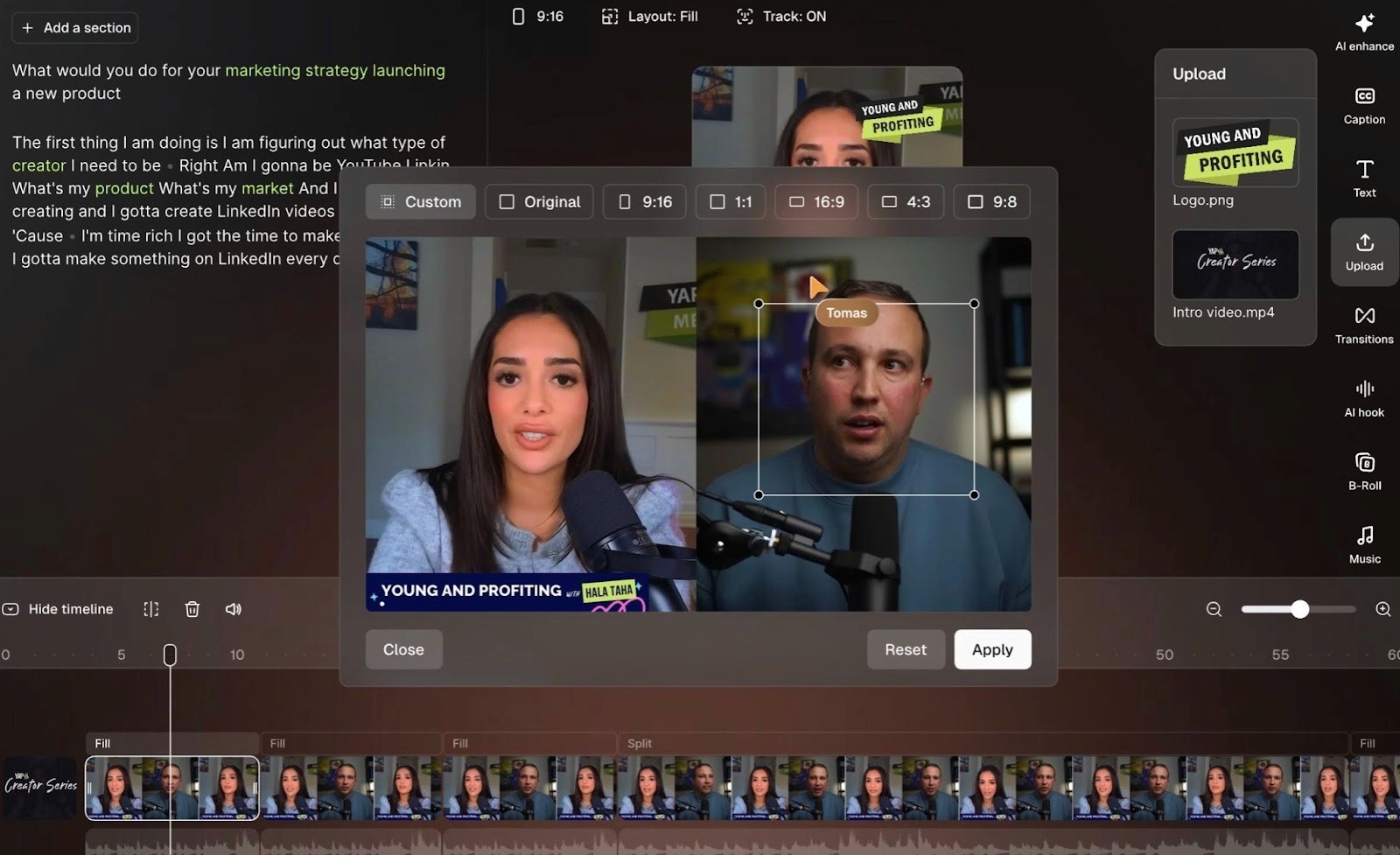Split the clip using the split icon
The image size is (1400, 855).
[x=151, y=608]
